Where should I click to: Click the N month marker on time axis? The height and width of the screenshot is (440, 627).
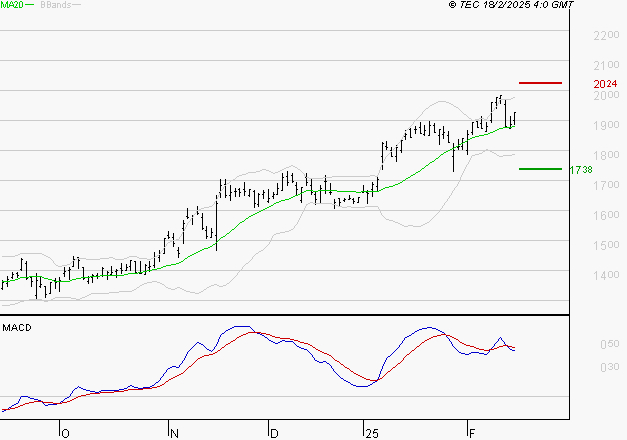point(174,433)
